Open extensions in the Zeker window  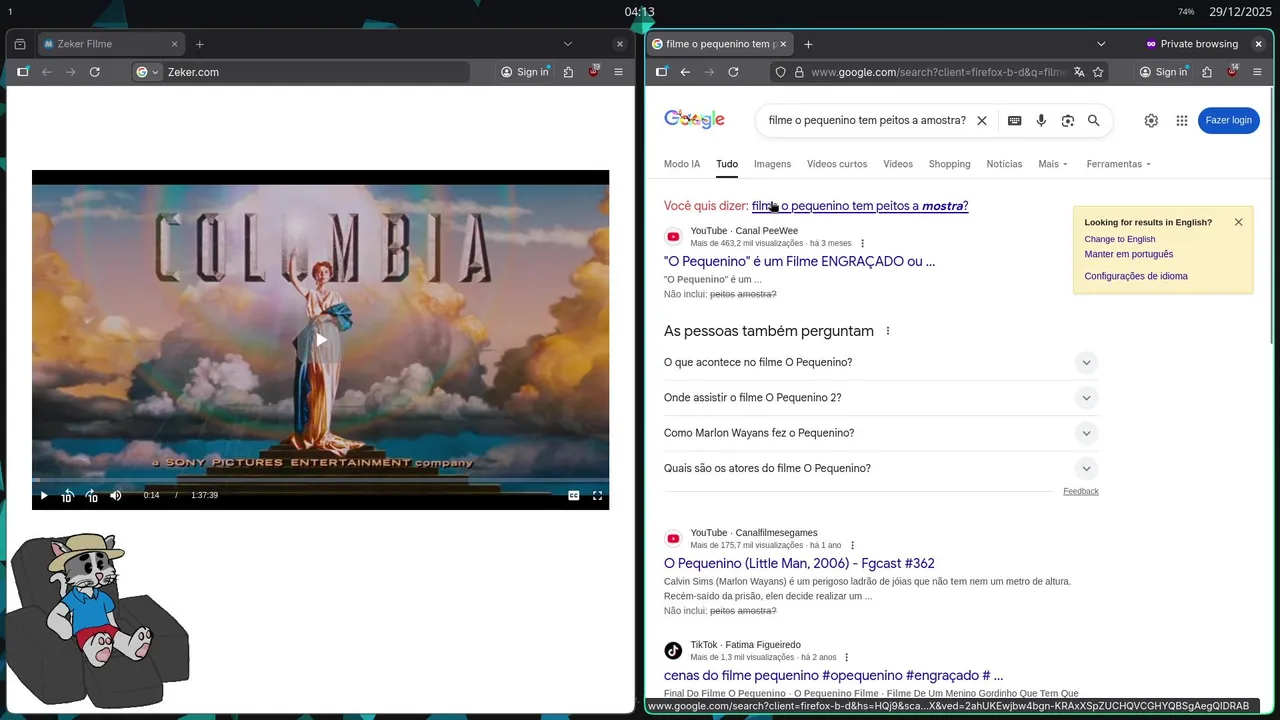pos(568,72)
